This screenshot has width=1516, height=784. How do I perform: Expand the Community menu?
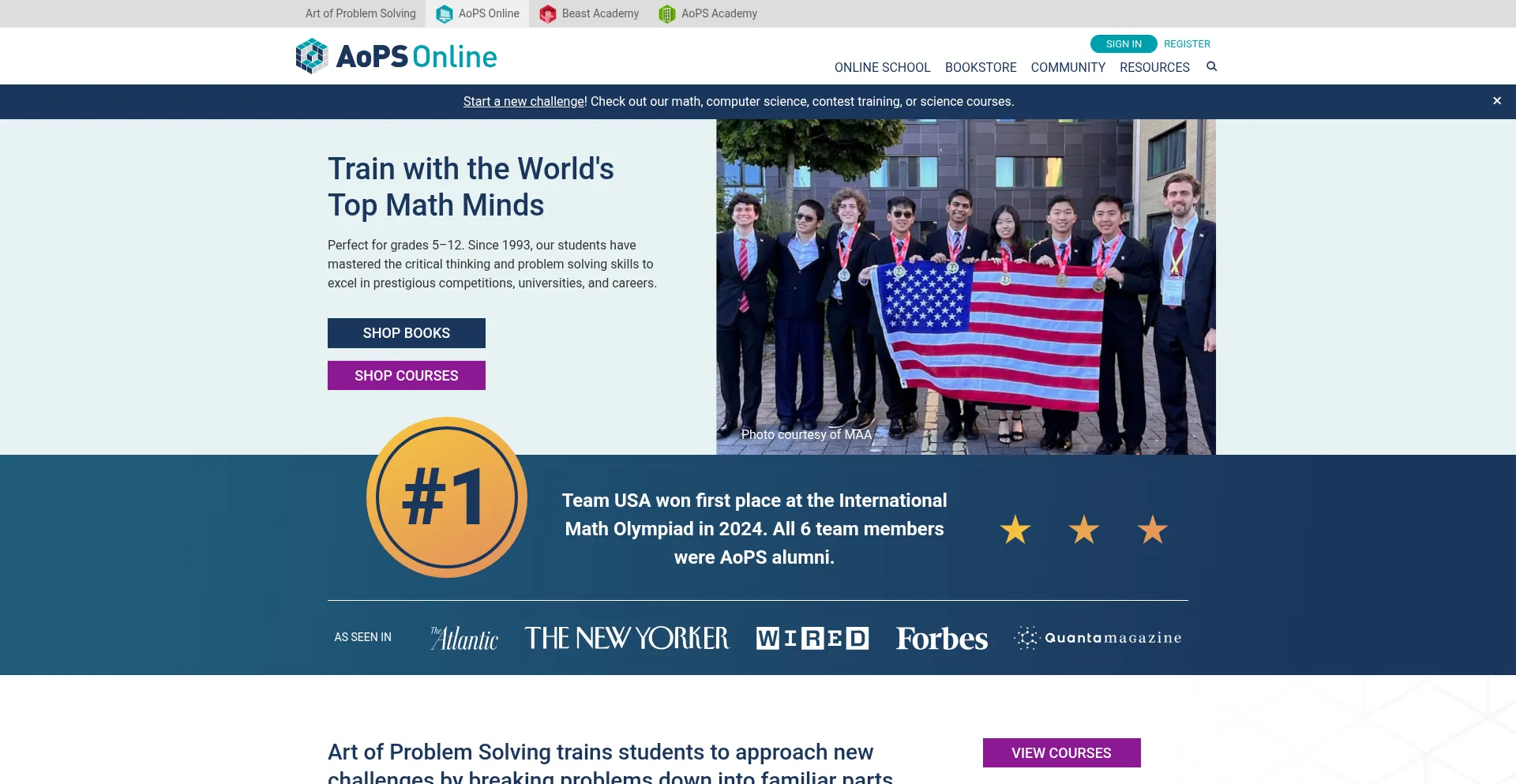click(x=1068, y=67)
